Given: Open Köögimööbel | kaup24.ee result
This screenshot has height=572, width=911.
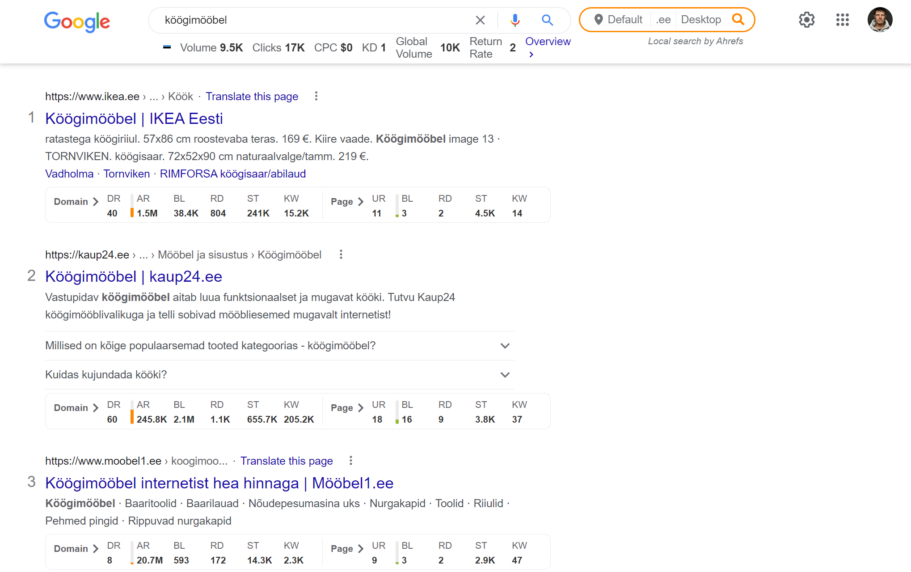Looking at the screenshot, I should pyautogui.click(x=134, y=277).
